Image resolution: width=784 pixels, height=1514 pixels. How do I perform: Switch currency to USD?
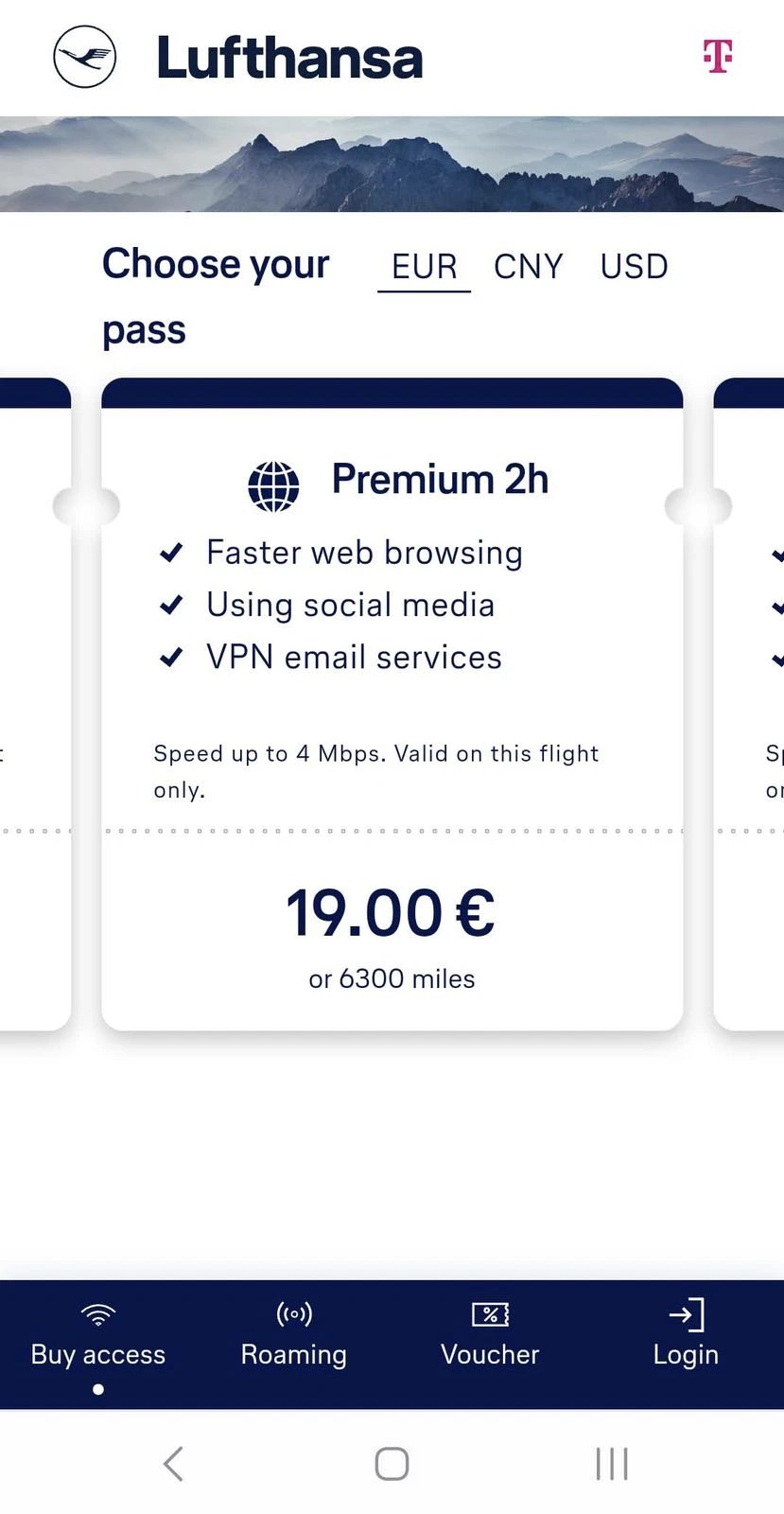(x=634, y=267)
